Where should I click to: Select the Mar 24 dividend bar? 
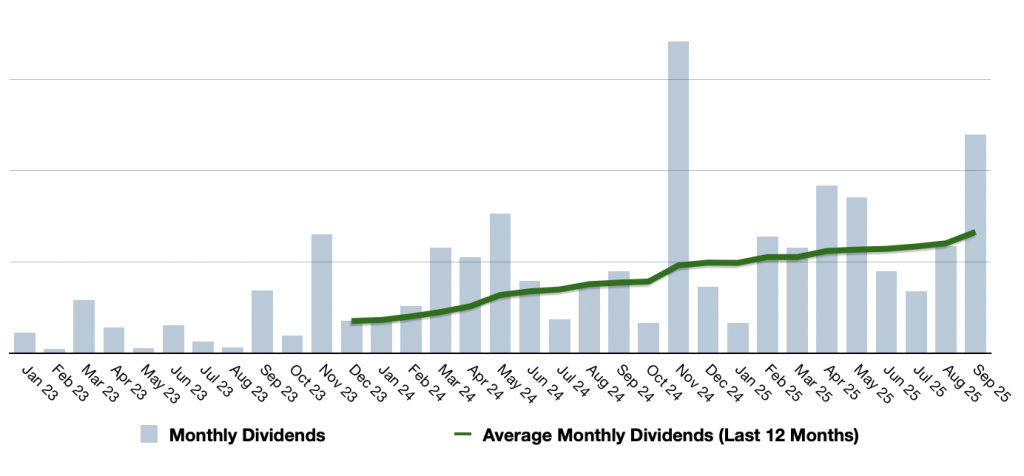441,300
